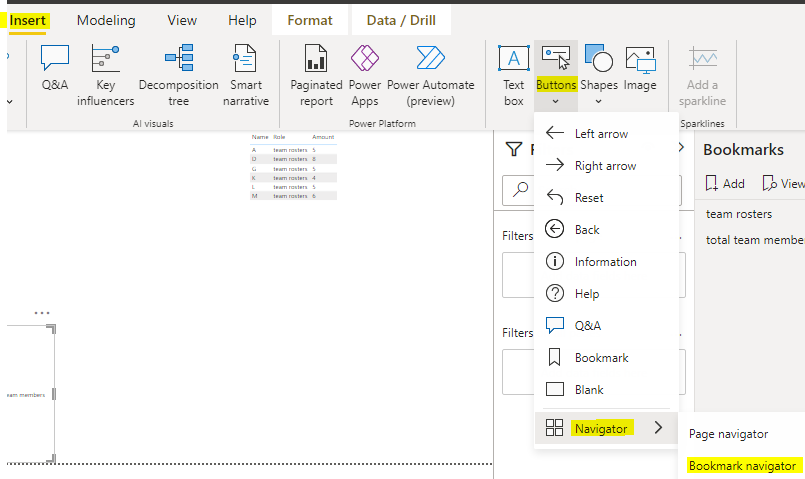
Task: Select the Blank button option
Action: click(606, 389)
